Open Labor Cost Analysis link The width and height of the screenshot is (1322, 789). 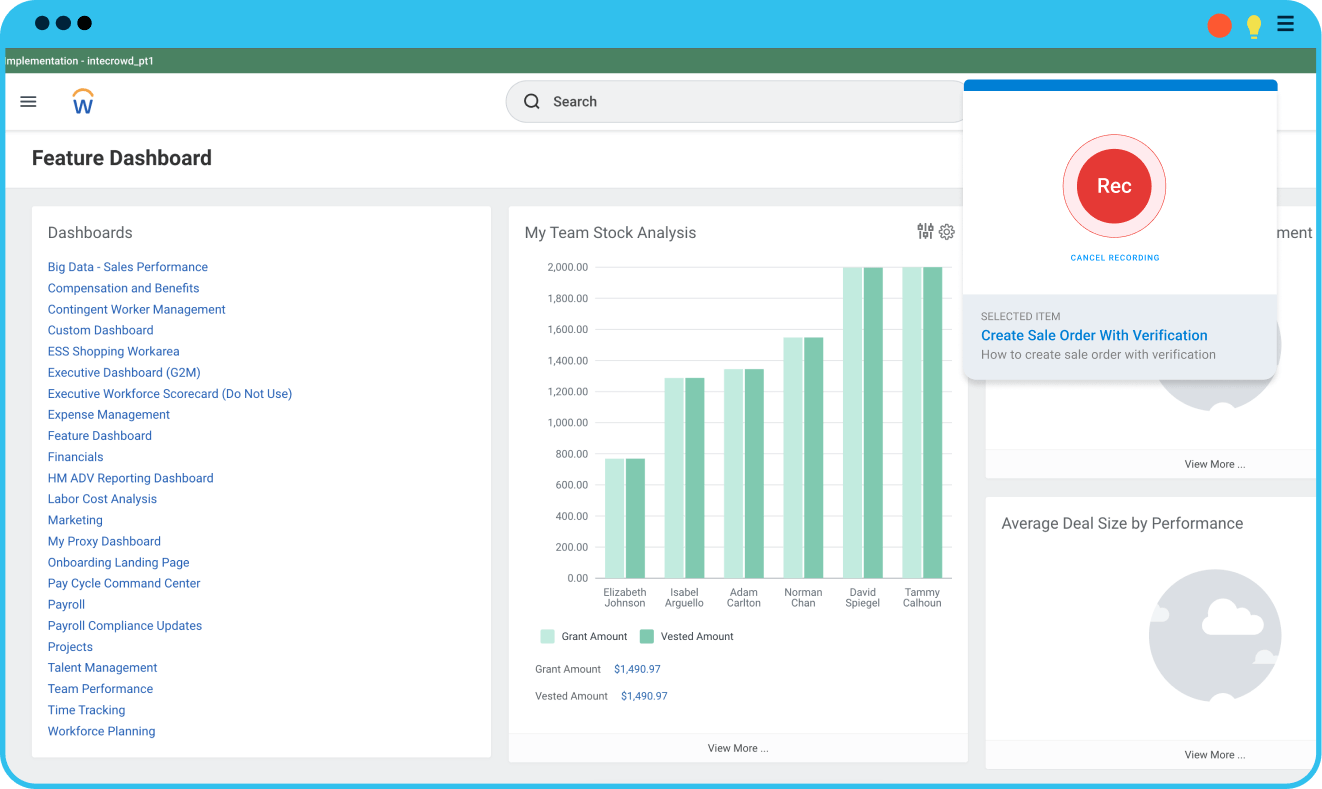tap(102, 499)
